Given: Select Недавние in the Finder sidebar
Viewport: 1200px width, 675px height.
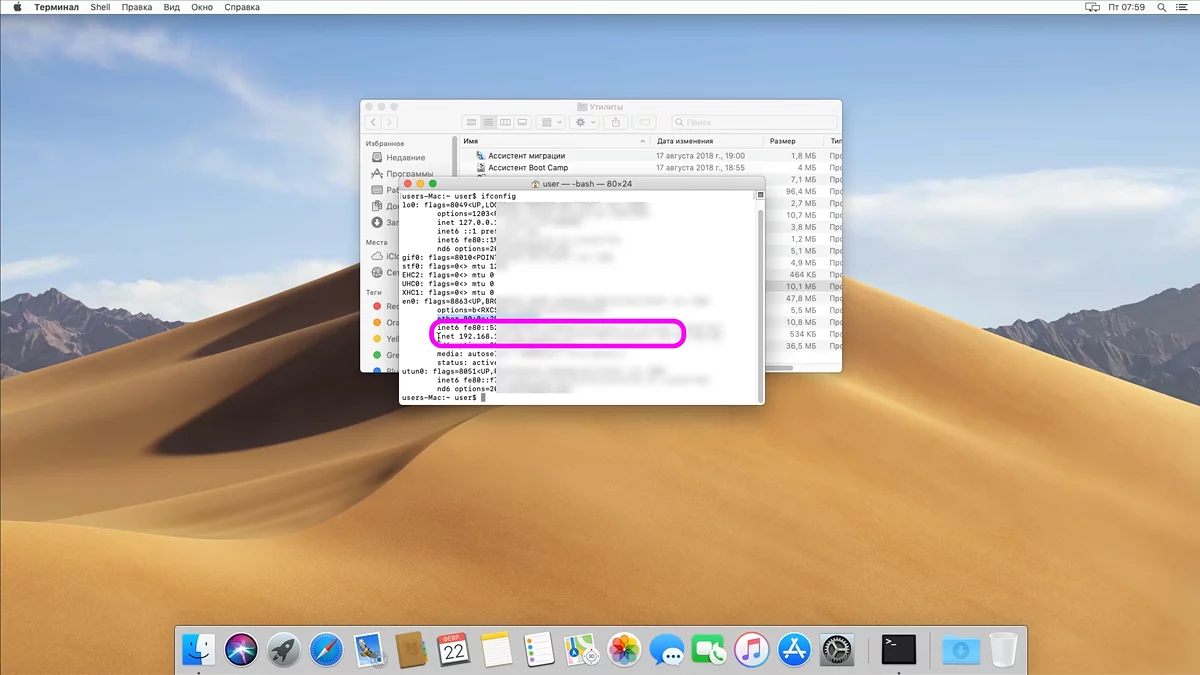Looking at the screenshot, I should click(x=405, y=157).
